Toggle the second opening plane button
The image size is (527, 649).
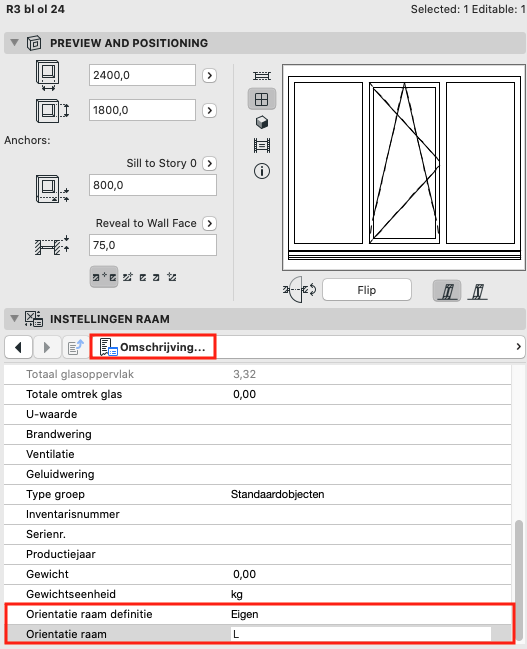tap(477, 291)
